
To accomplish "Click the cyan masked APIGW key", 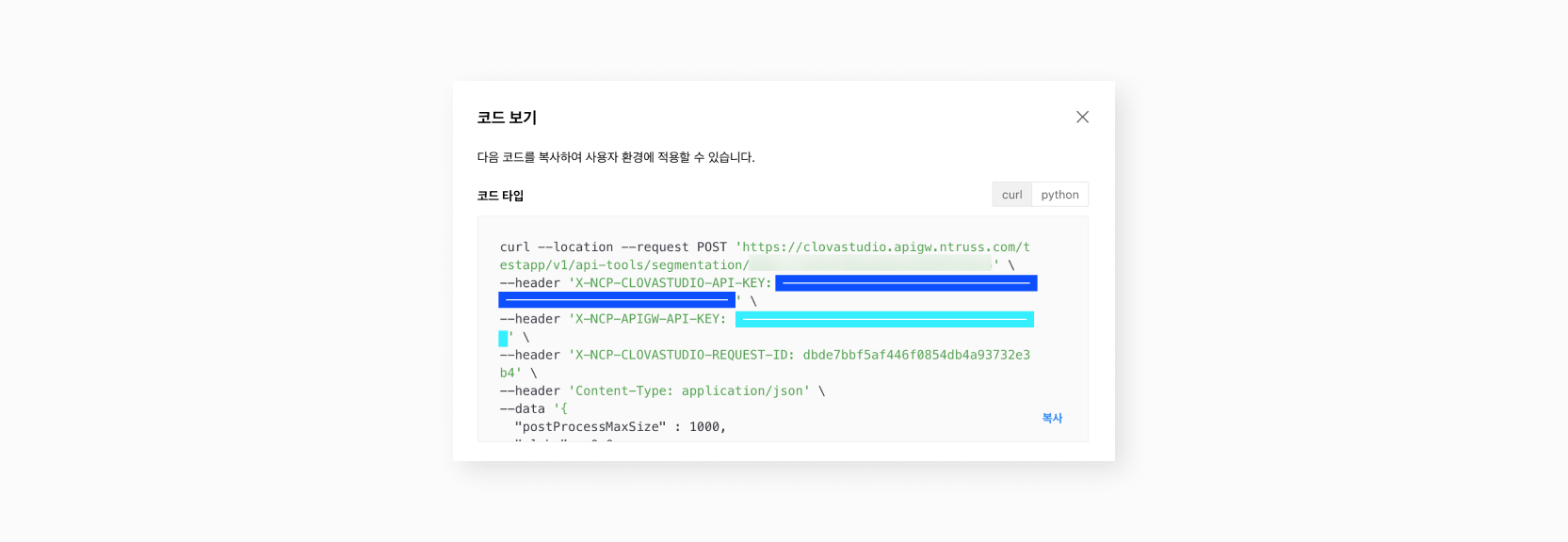I will tap(883, 320).
